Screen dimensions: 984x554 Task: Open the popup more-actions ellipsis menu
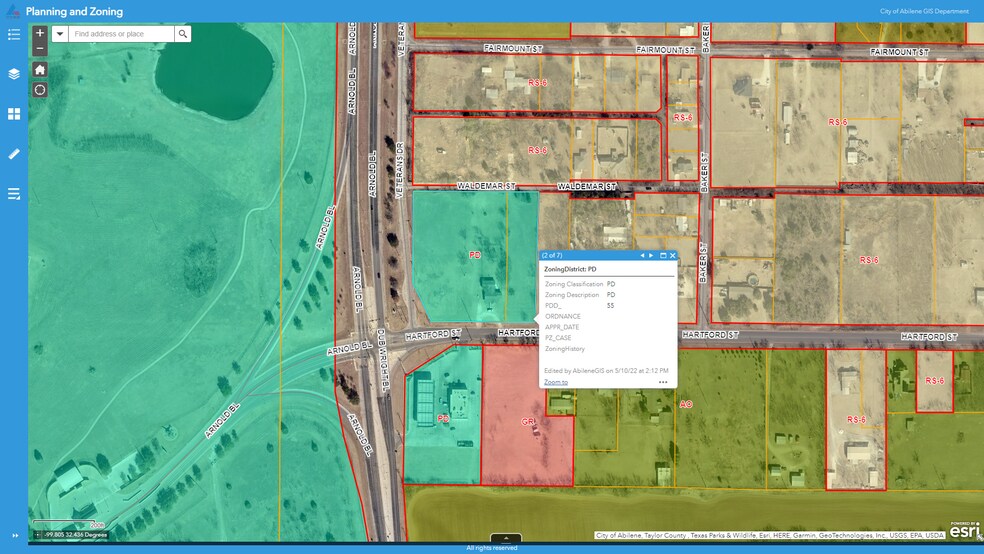[663, 382]
